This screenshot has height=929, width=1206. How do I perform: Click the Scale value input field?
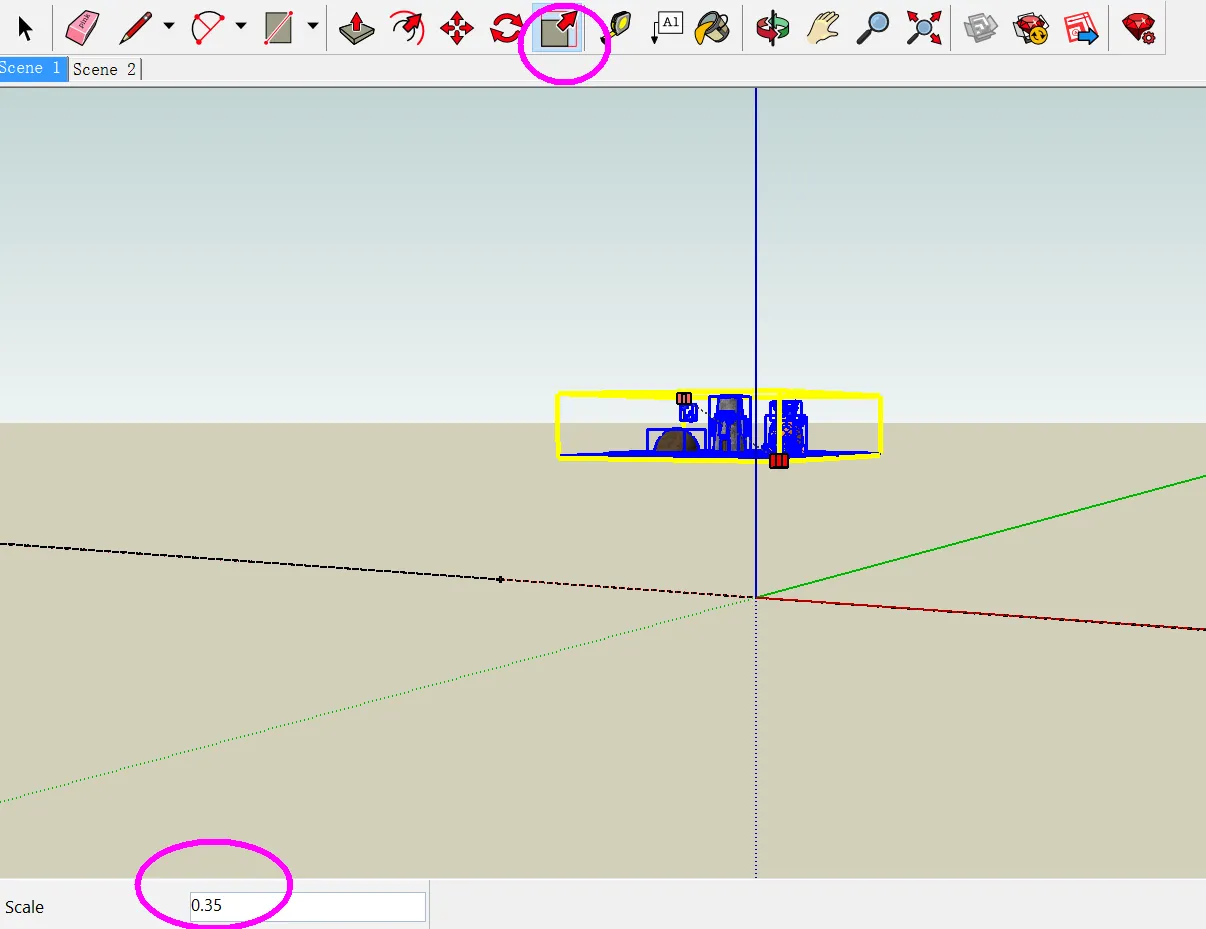tap(307, 906)
